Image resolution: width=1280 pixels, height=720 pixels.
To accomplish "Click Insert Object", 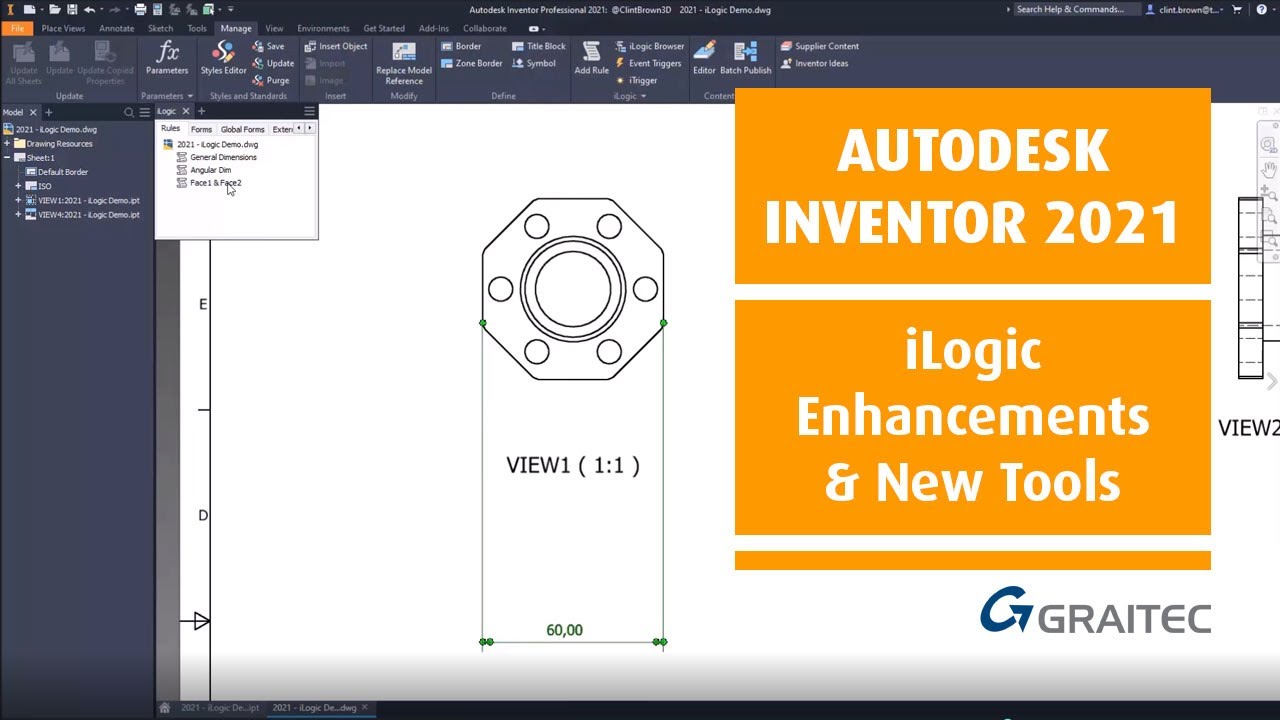I will (336, 46).
